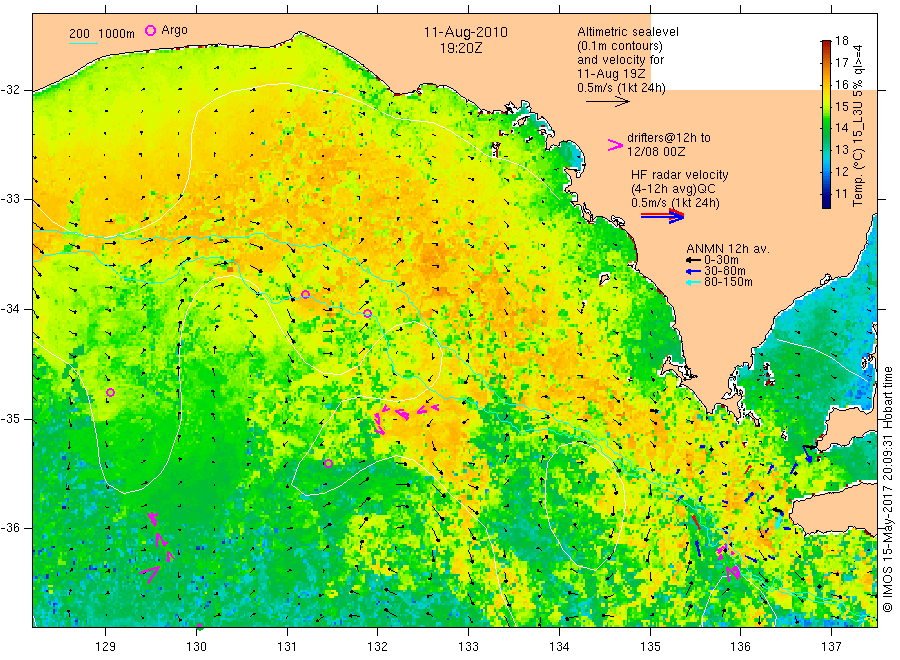Click the '0-30m' depth label
900x660 pixels.
point(721,260)
